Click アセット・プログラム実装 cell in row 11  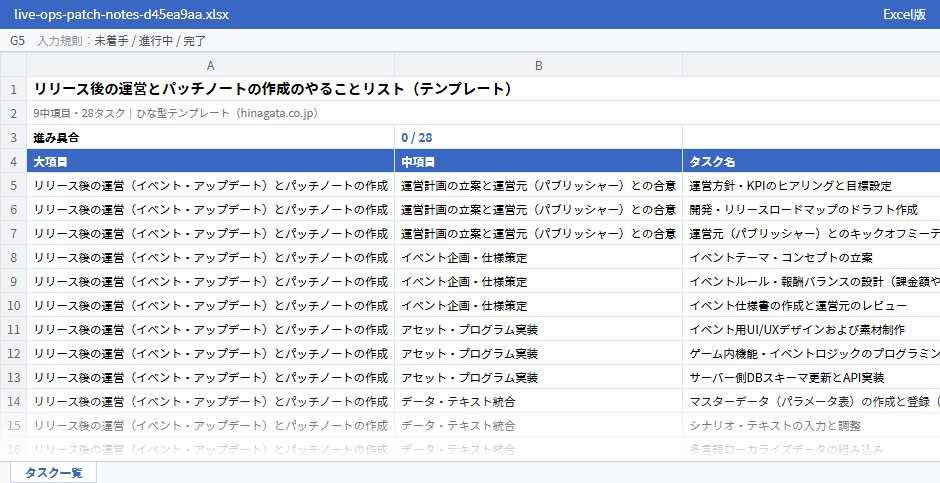pos(538,329)
